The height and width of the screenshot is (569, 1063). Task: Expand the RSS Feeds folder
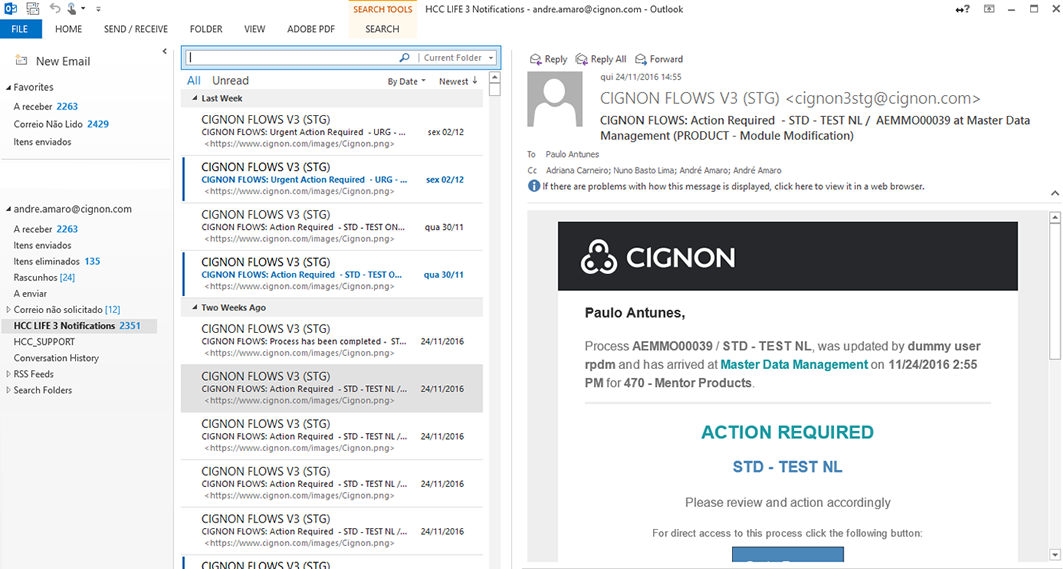click(9, 374)
